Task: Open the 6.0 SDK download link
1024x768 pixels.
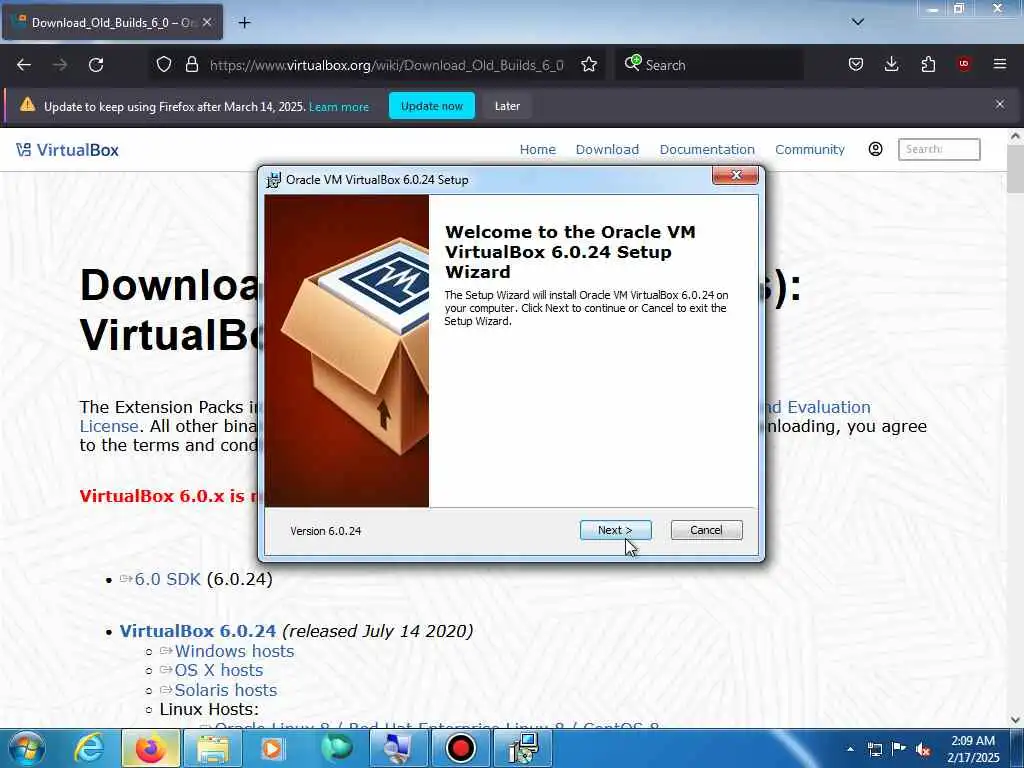Action: 167,579
